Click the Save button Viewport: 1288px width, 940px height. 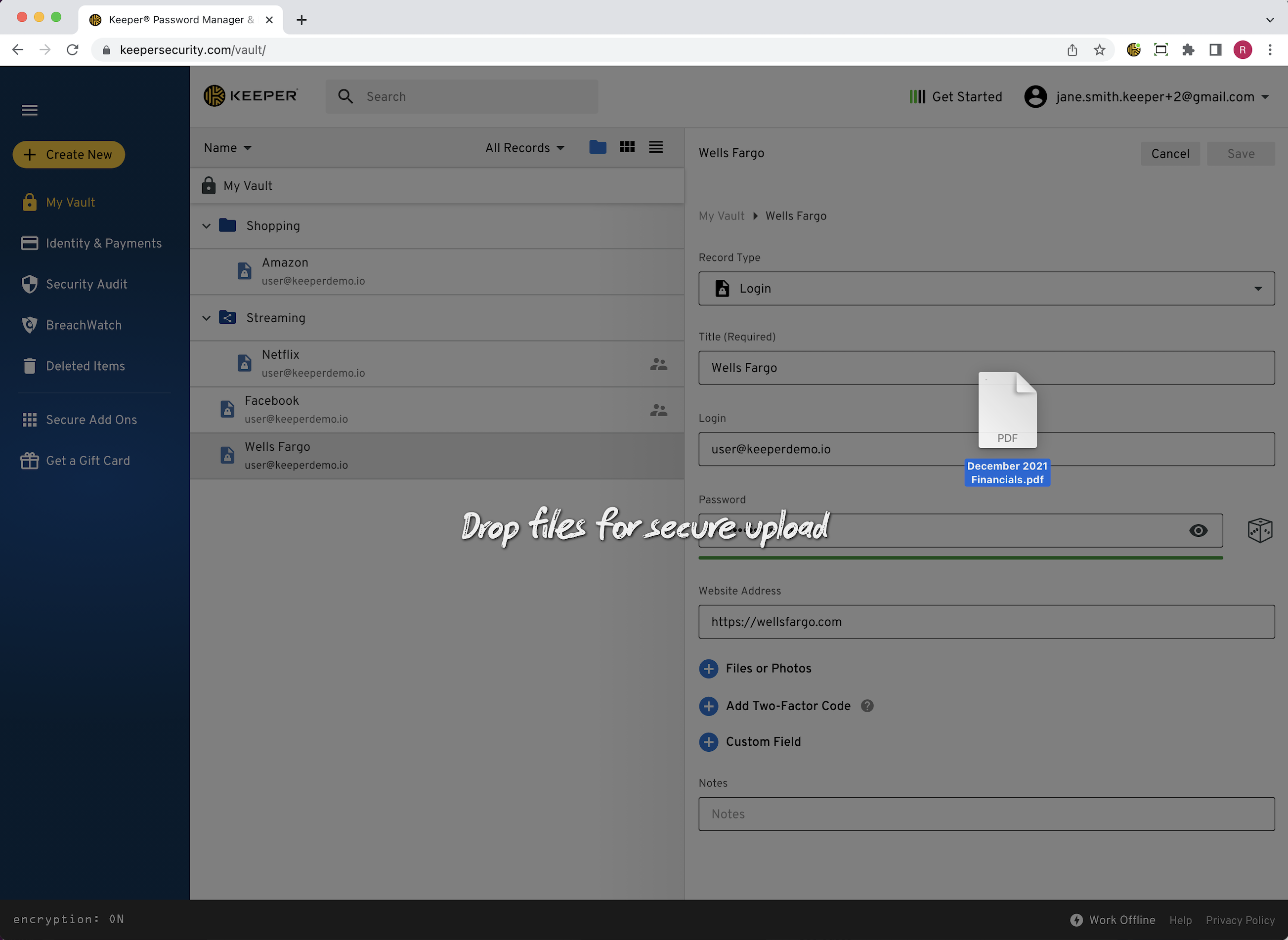(x=1241, y=154)
